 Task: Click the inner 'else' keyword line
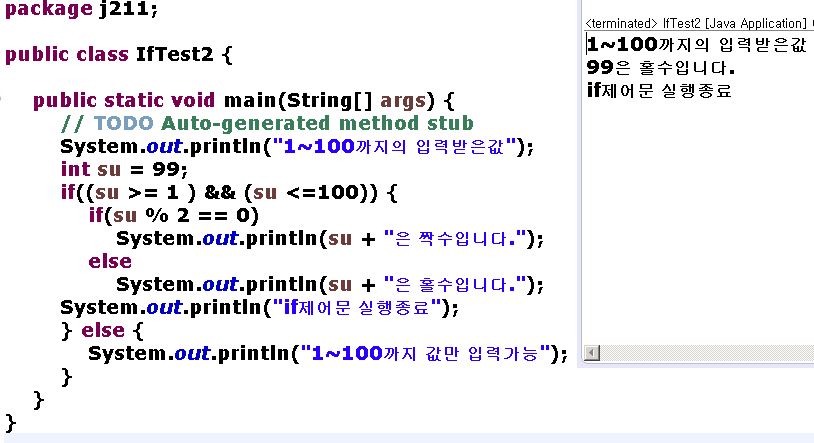click(x=110, y=261)
